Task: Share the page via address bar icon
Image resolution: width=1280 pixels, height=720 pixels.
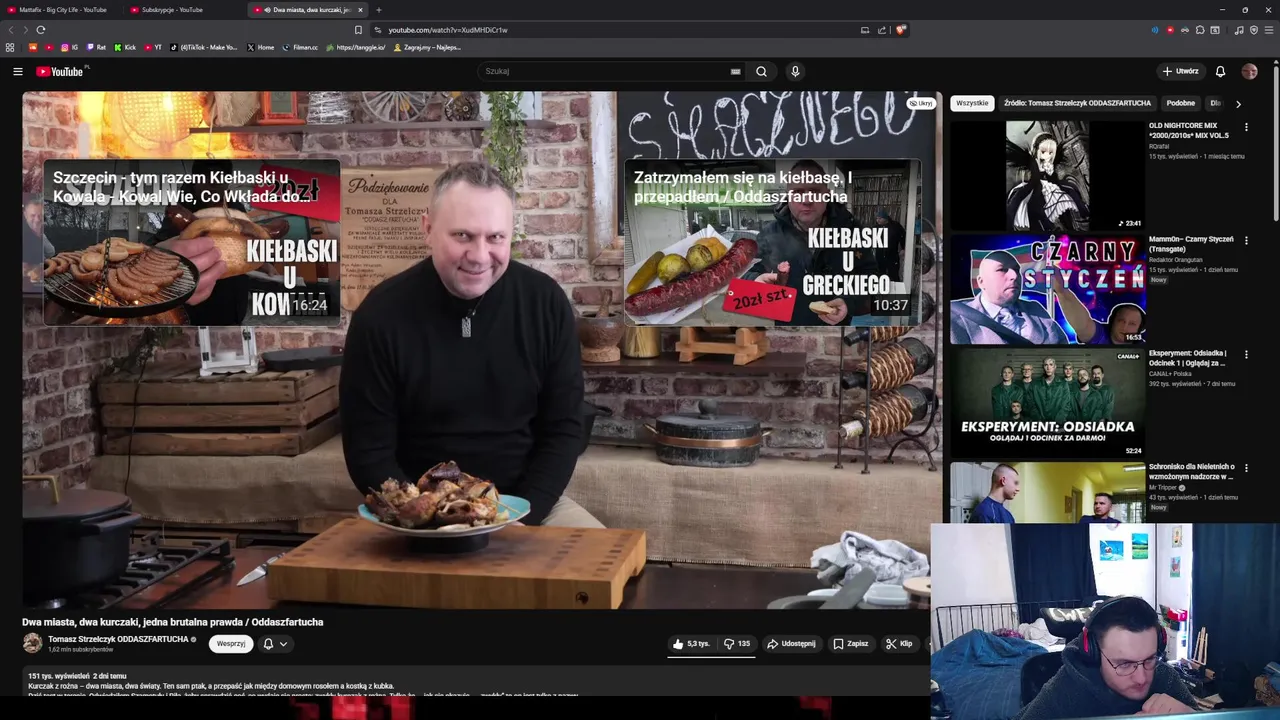Action: pyautogui.click(x=882, y=30)
